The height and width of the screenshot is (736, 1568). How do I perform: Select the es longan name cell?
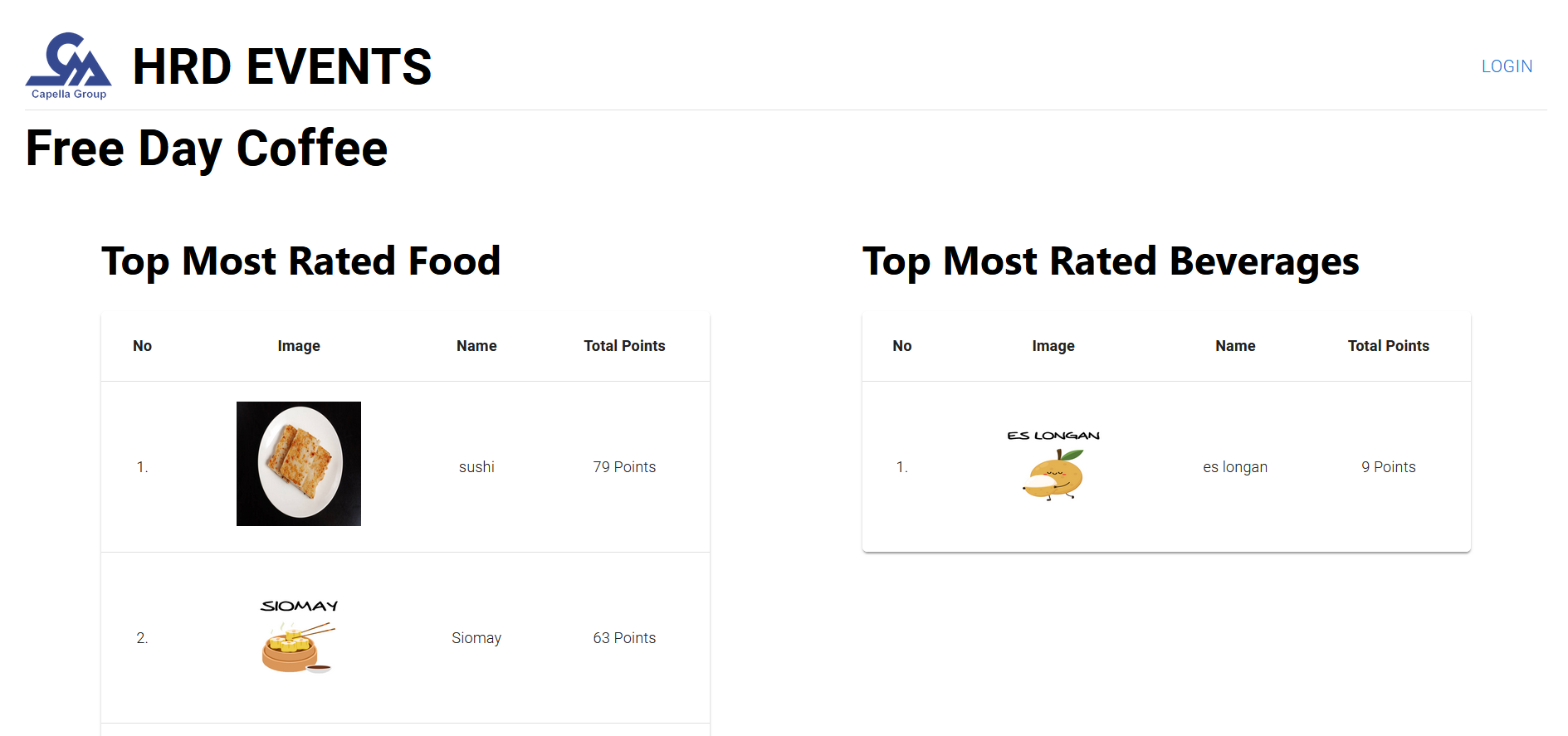pyautogui.click(x=1235, y=467)
